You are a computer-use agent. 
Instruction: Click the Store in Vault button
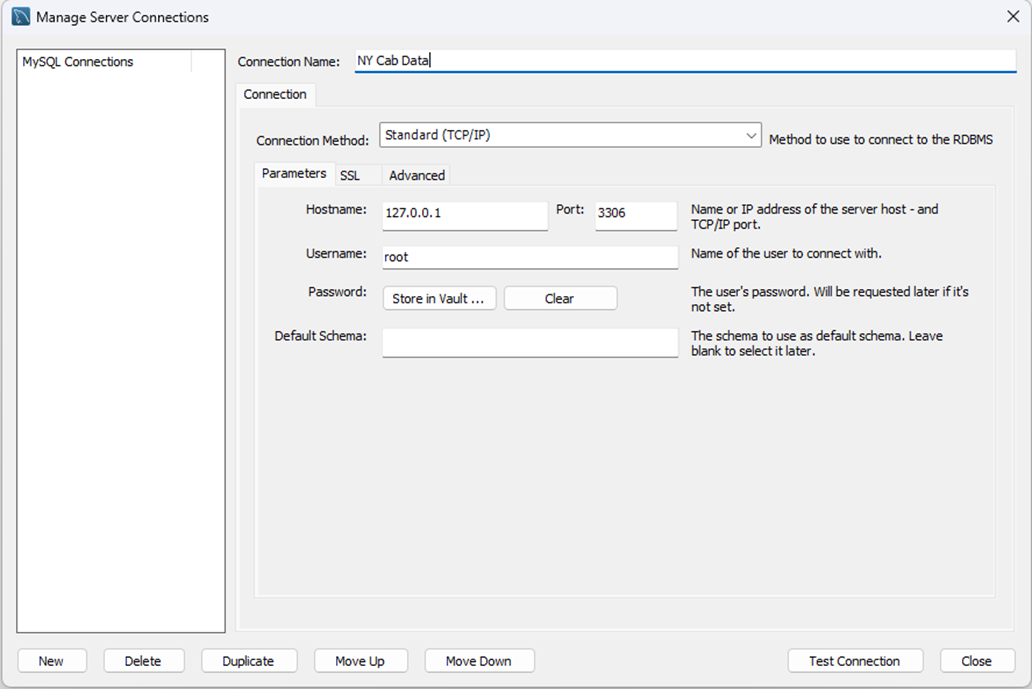click(x=439, y=297)
